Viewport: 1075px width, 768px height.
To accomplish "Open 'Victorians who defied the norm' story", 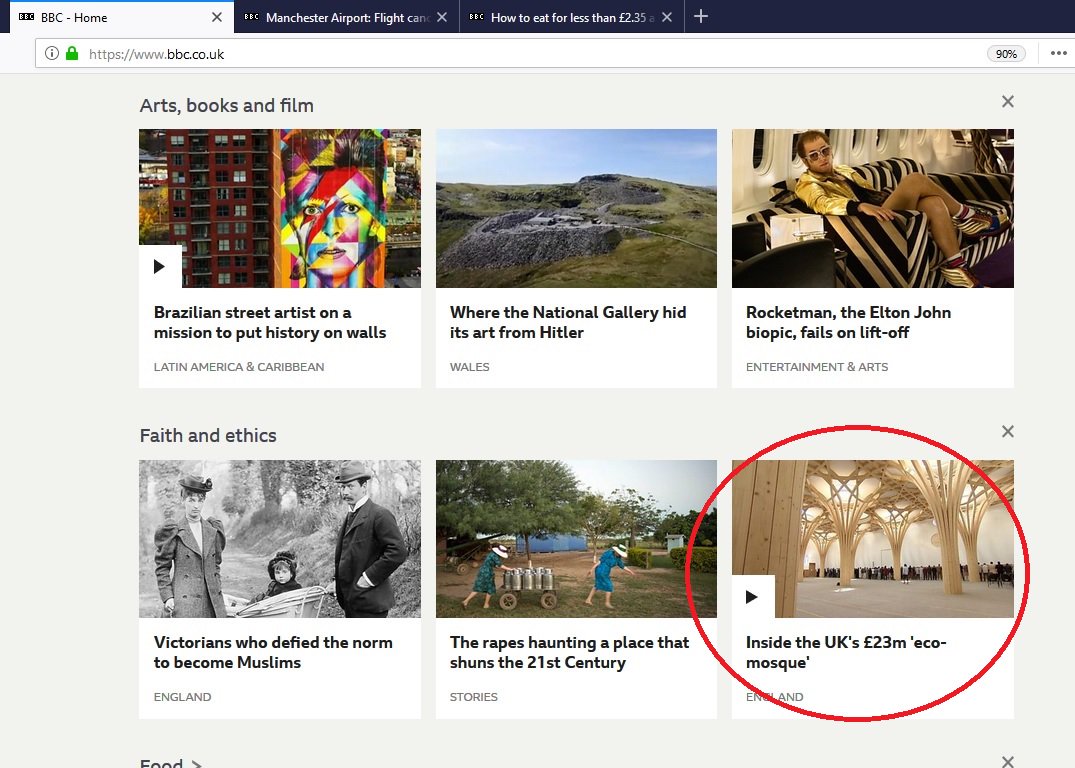I will (273, 652).
